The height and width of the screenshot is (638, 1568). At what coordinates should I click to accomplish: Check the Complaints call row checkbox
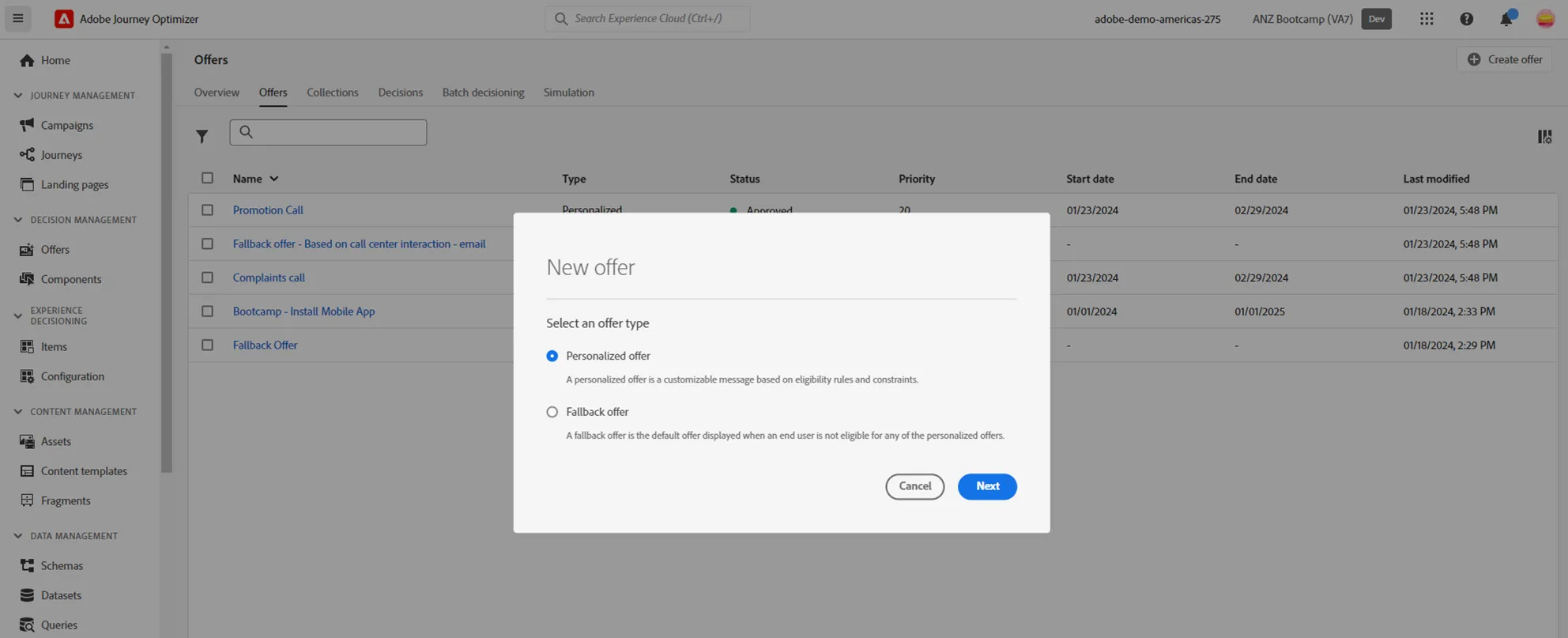click(x=207, y=277)
